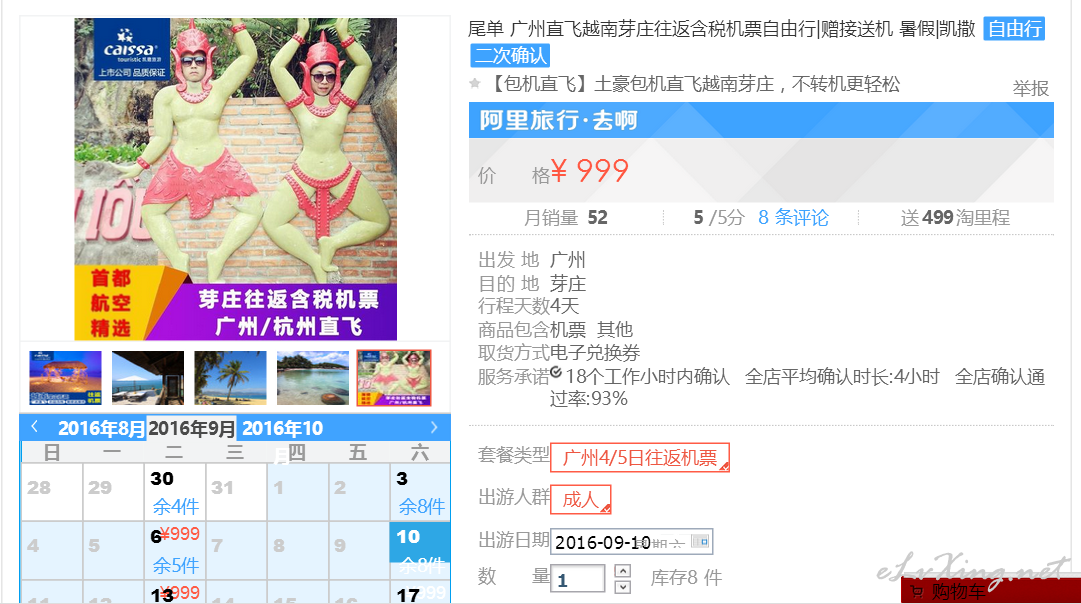The height and width of the screenshot is (604, 1081).
Task: Select September 10 in the calendar
Action: (421, 550)
